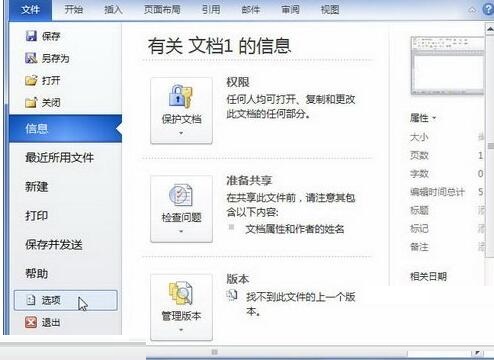The width and height of the screenshot is (494, 360).
Task: Click the 有关 文档1 的信息 title
Action: click(x=219, y=46)
